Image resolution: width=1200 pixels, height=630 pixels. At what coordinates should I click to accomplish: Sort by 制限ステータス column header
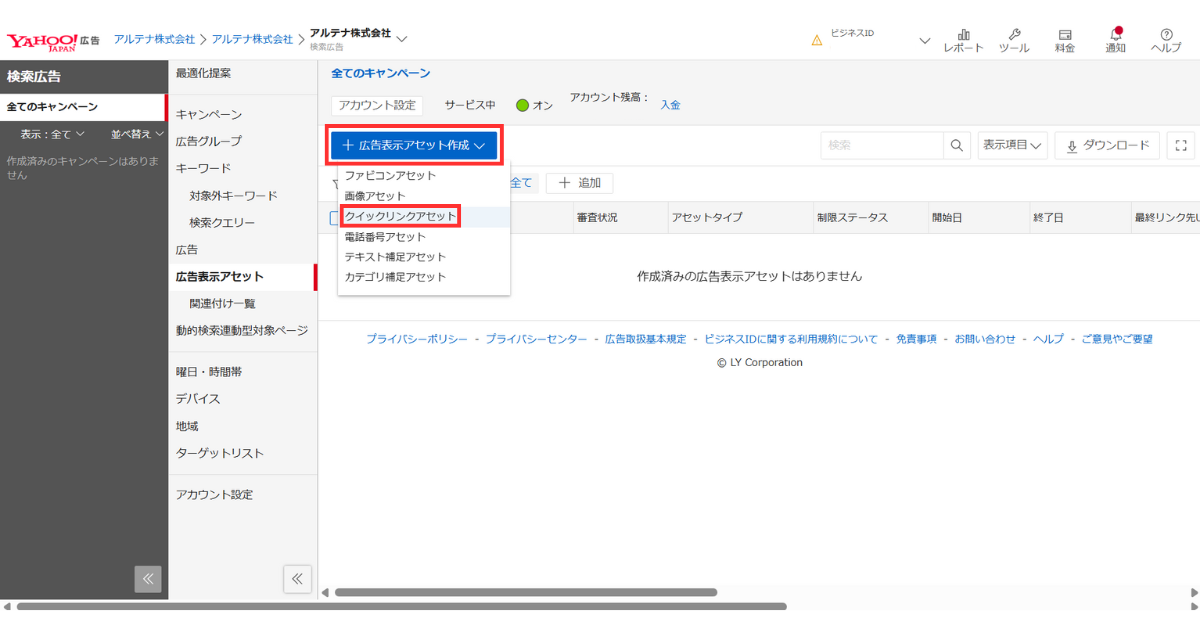click(x=852, y=217)
